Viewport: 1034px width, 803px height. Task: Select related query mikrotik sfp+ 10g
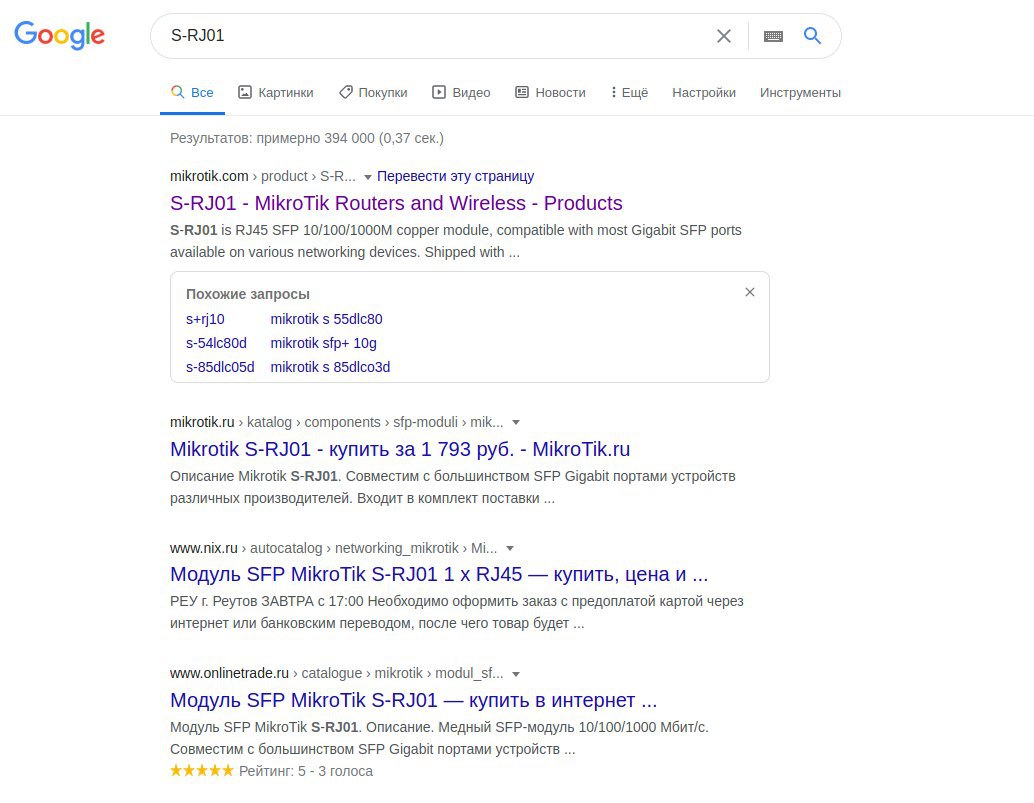coord(323,343)
